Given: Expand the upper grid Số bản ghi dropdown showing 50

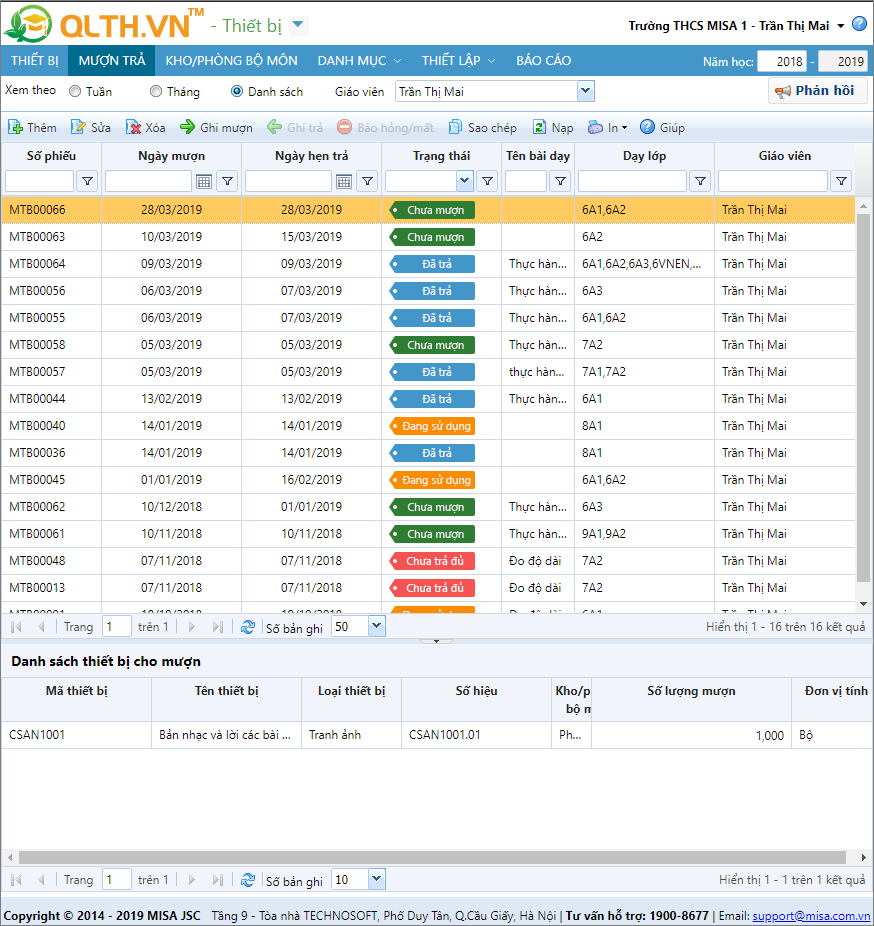Looking at the screenshot, I should click(376, 626).
